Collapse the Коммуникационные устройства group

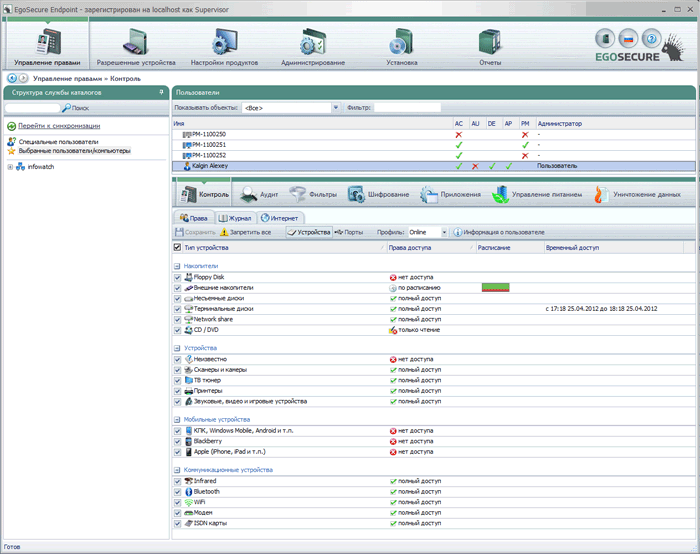point(177,470)
